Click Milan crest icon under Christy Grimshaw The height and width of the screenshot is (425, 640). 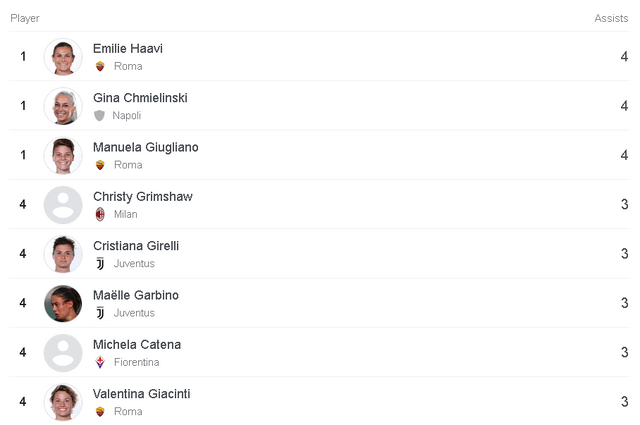tap(99, 214)
